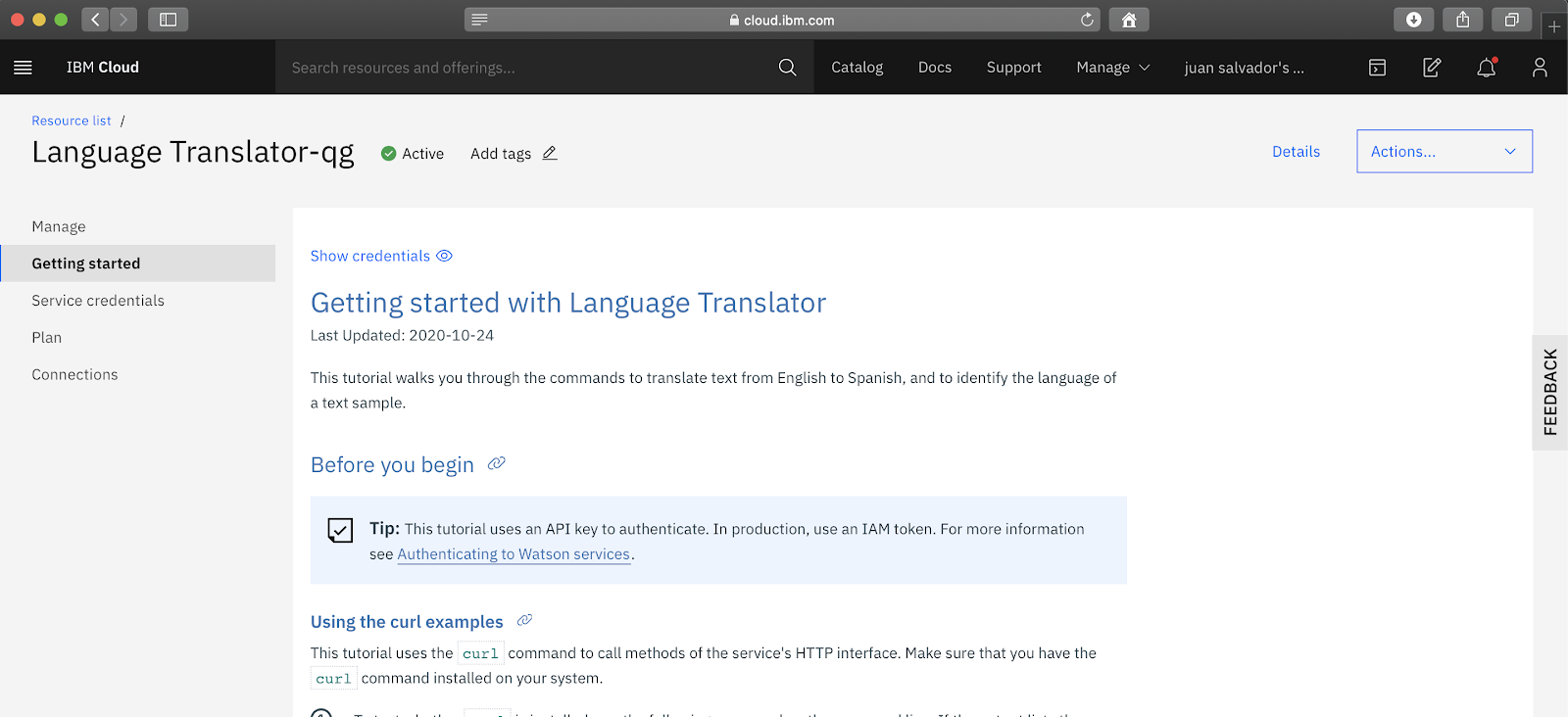Select Getting started in the sidebar
Screen dimensions: 1568x717
pos(137,263)
